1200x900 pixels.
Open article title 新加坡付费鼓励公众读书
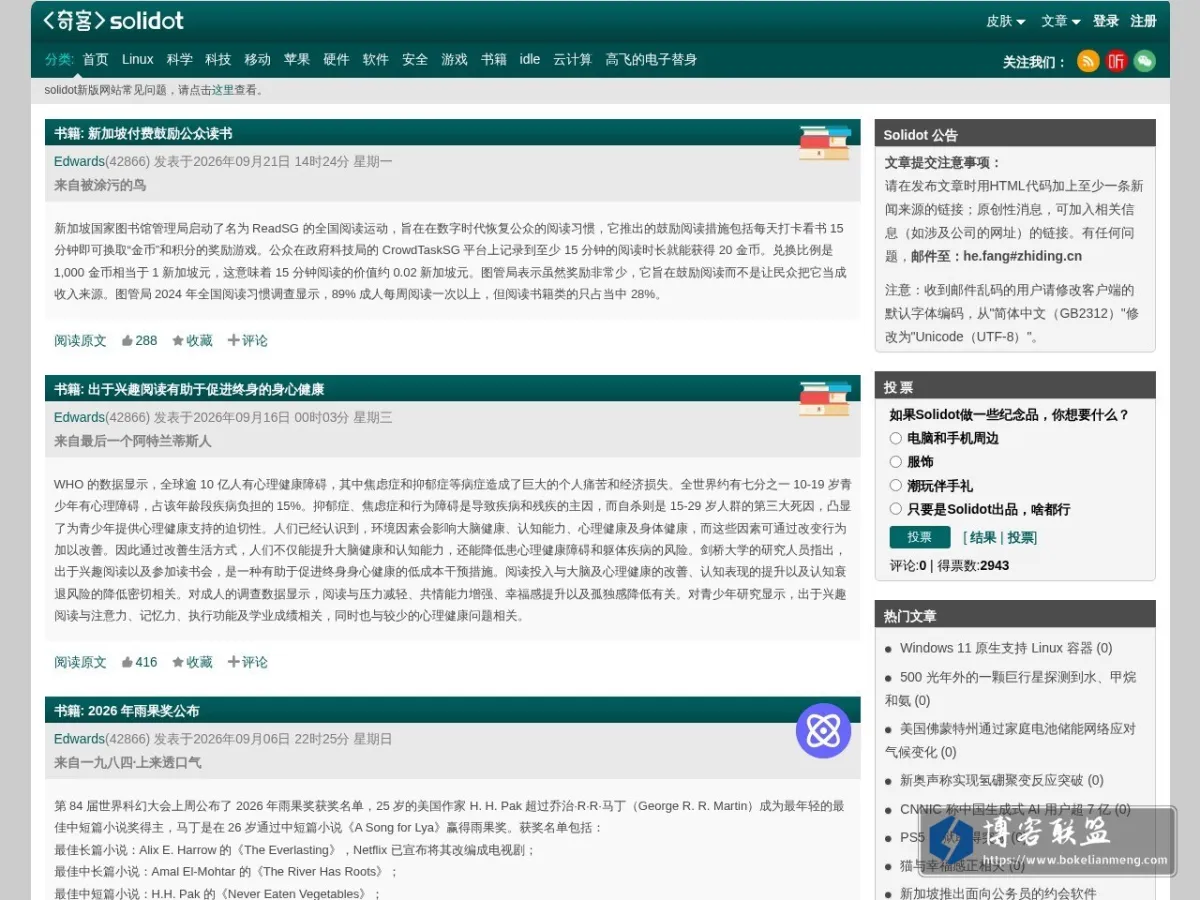[x=160, y=133]
